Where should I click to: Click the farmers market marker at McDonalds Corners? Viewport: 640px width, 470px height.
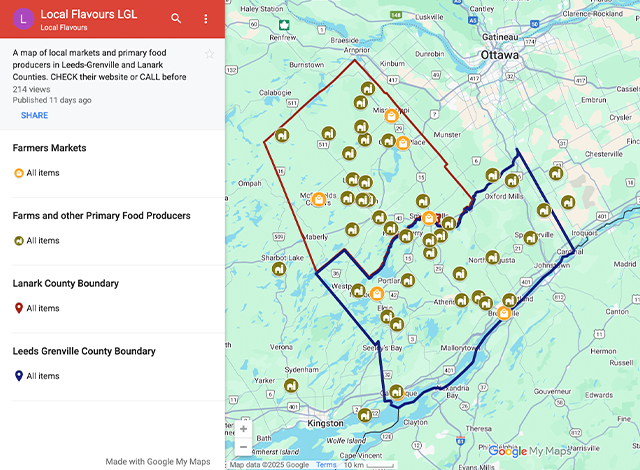[318, 200]
